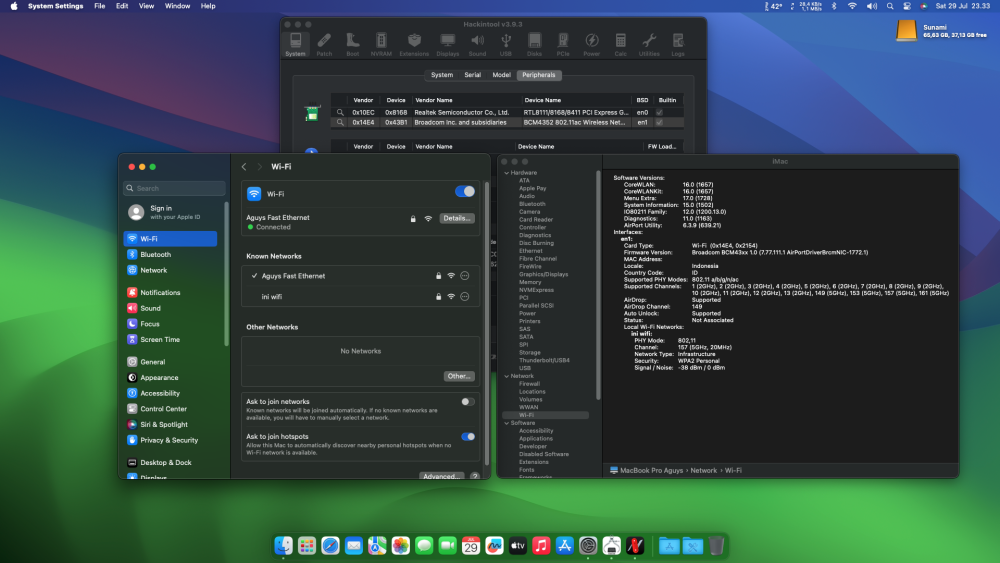The width and height of the screenshot is (1000, 563).
Task: Open Advanced Wi-Fi settings
Action: (x=441, y=476)
